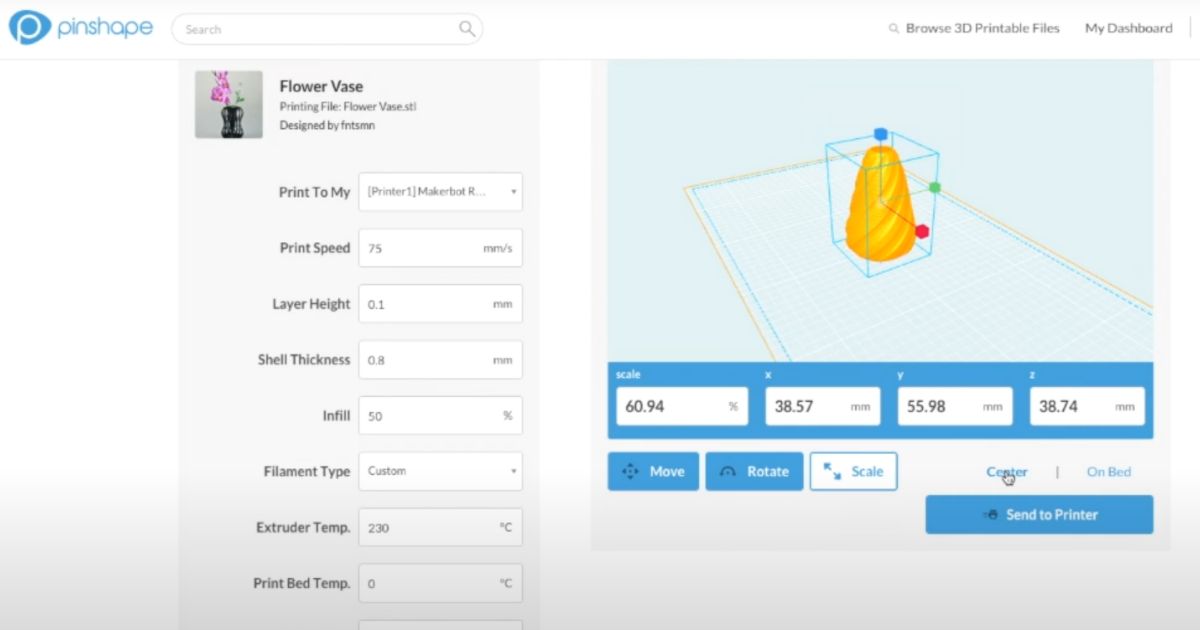
Task: Go to My Dashboard
Action: point(1128,28)
